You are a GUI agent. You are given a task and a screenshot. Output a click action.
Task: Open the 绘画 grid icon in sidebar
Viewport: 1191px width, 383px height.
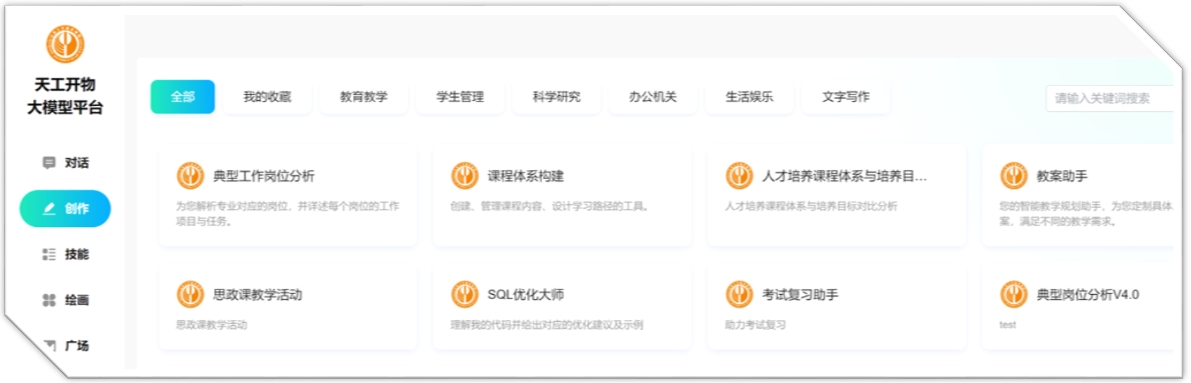coord(49,300)
